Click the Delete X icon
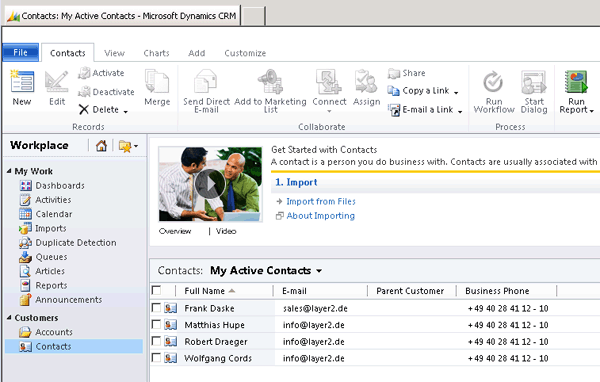This screenshot has width=600, height=382. click(x=84, y=110)
